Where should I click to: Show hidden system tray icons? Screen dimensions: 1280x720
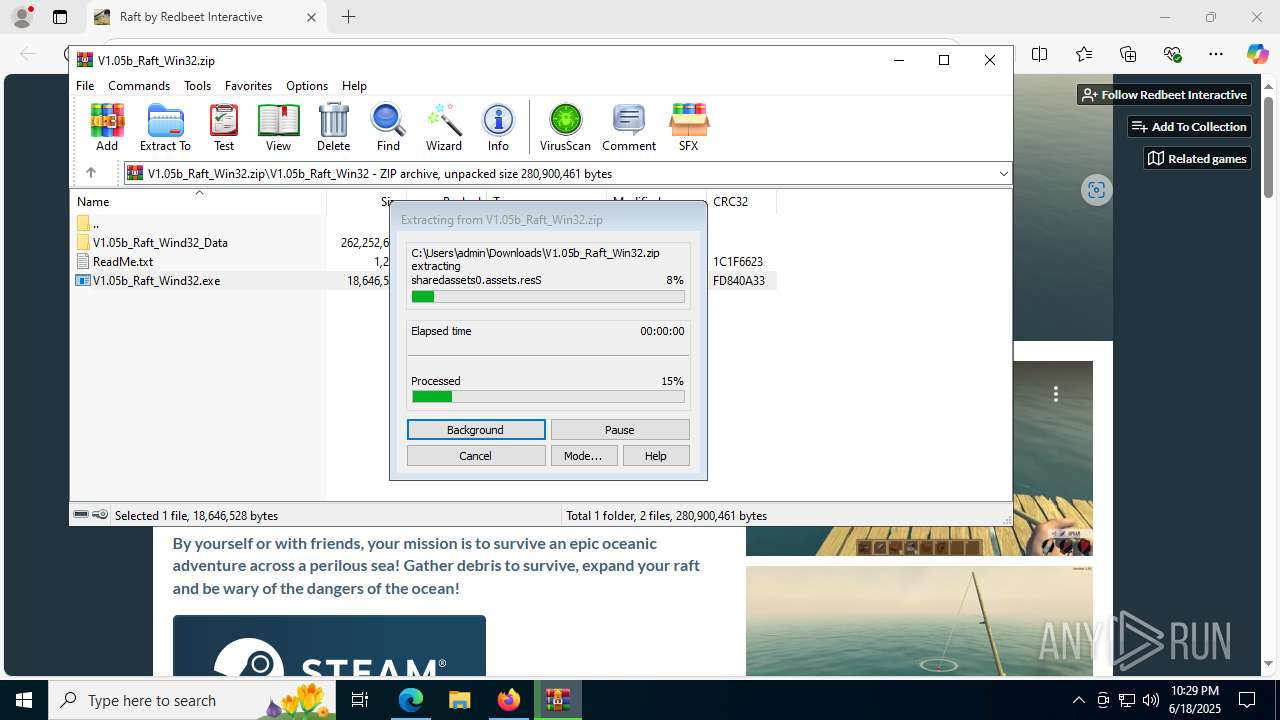1078,700
